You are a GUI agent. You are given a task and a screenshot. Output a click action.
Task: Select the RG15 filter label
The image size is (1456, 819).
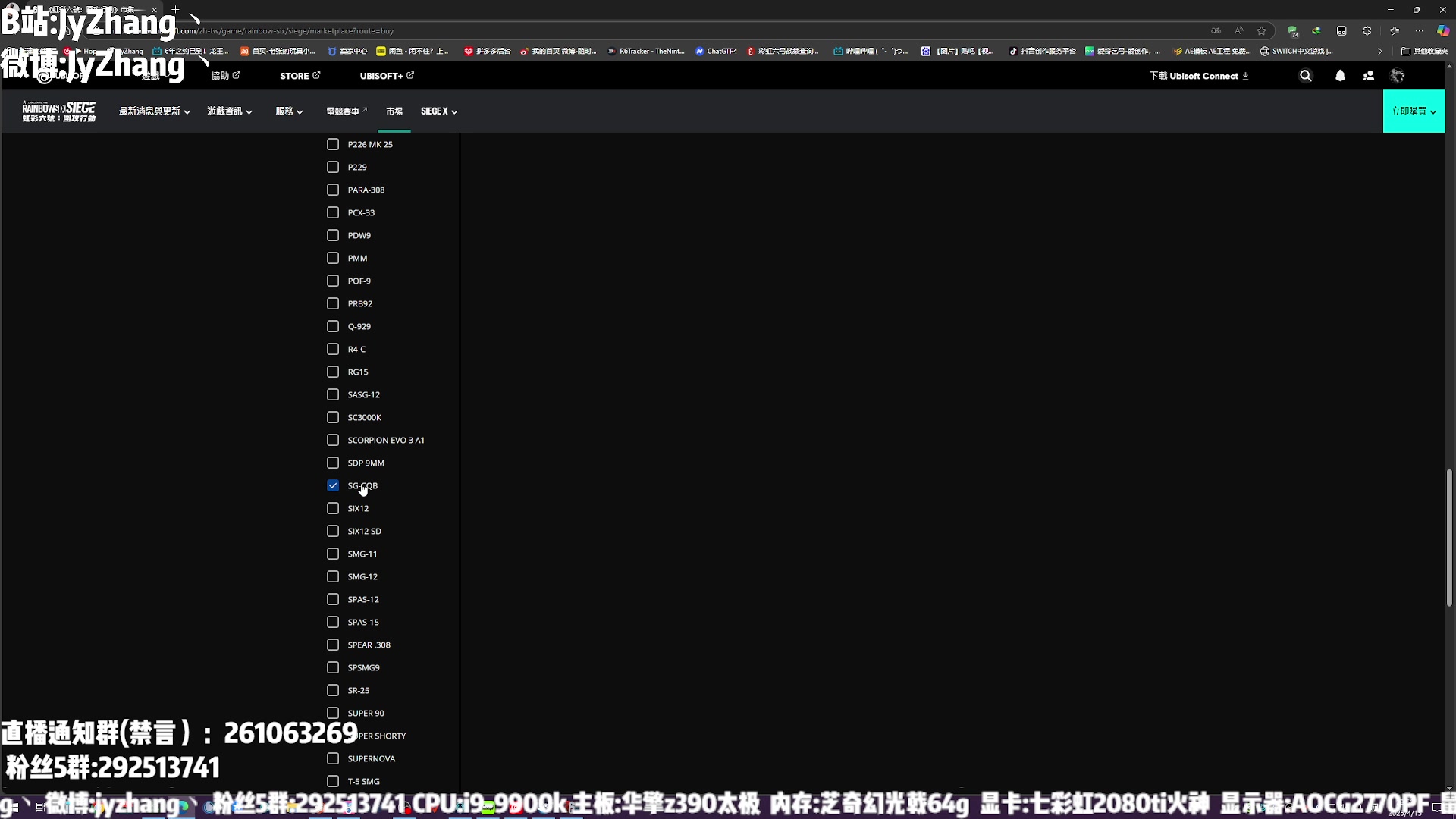pos(358,372)
